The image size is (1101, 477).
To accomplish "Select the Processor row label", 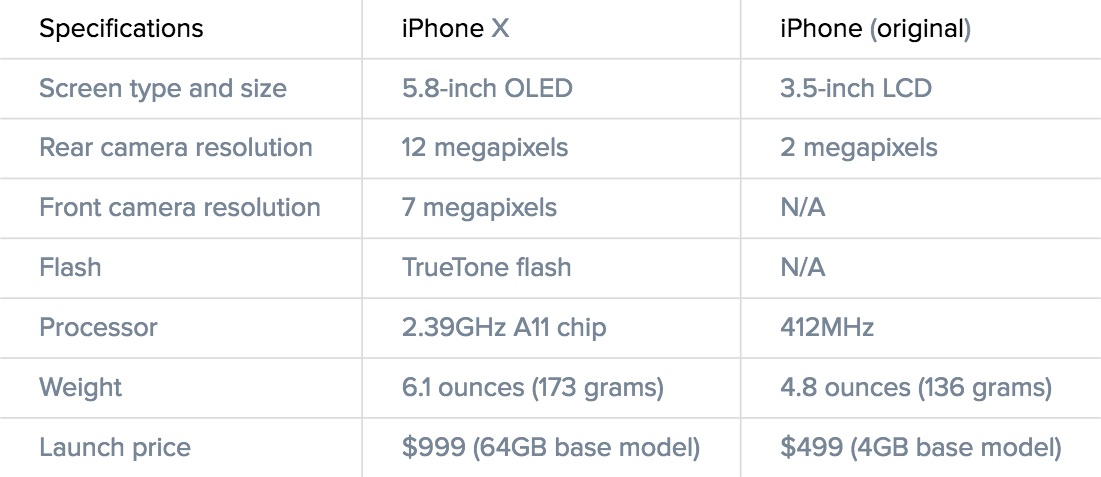I will coord(98,327).
